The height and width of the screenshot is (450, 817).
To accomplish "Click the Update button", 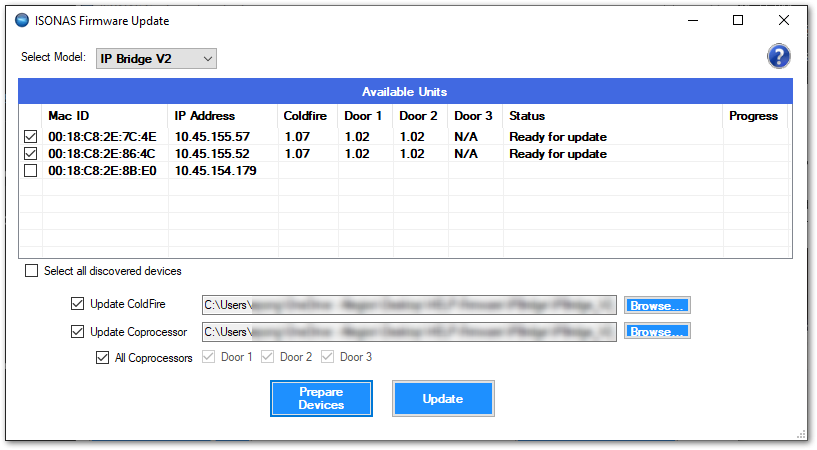I will 443,398.
